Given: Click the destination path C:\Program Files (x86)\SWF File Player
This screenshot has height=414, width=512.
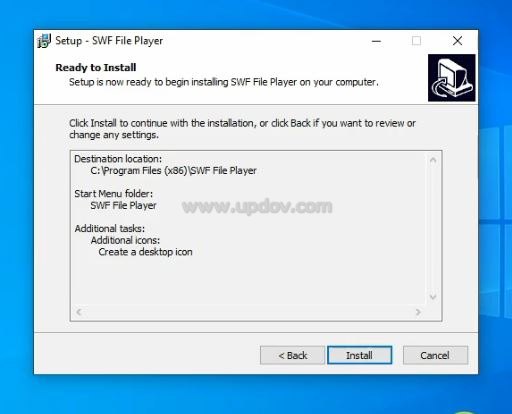Looking at the screenshot, I should click(173, 171).
